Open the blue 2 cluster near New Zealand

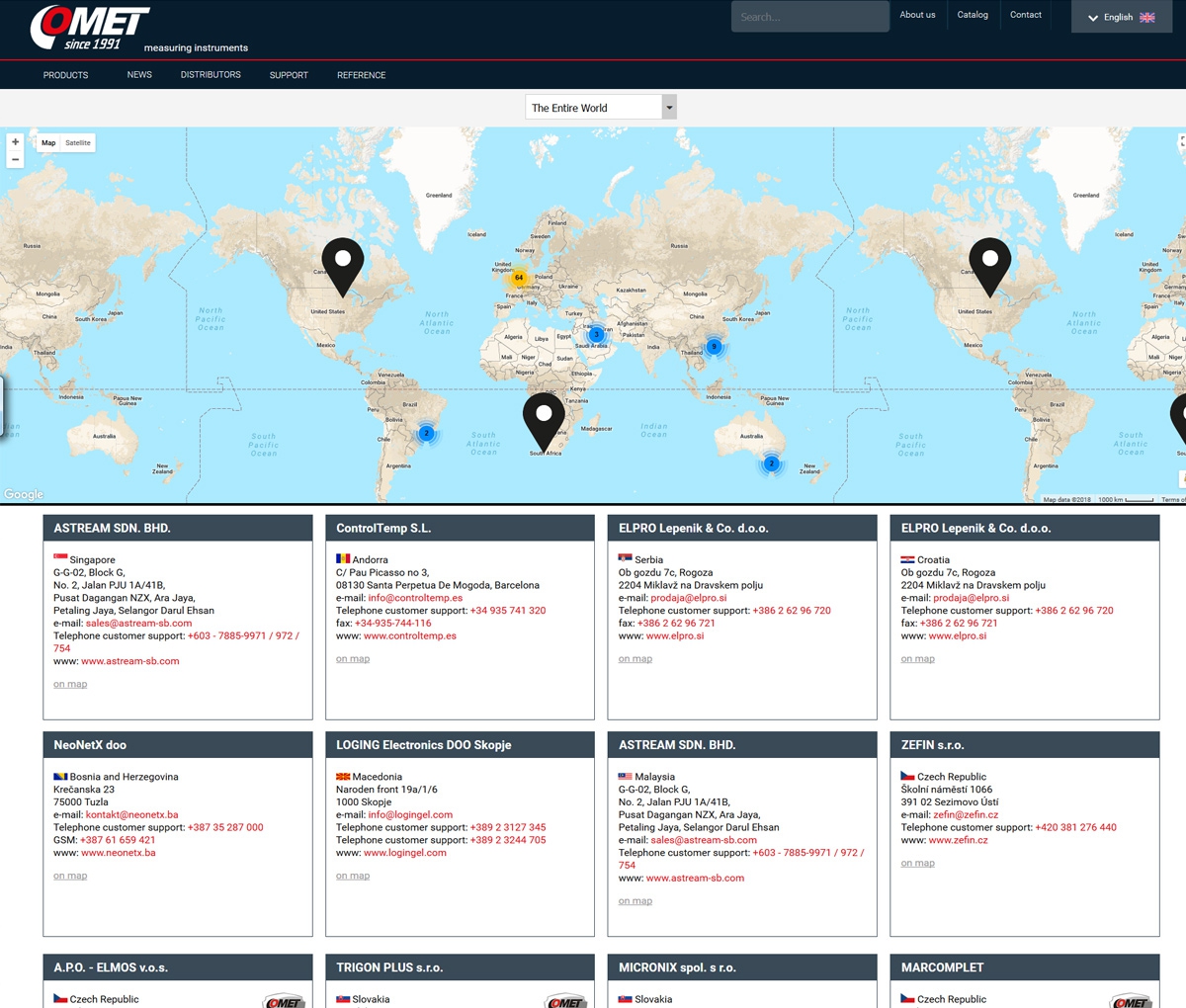point(772,463)
